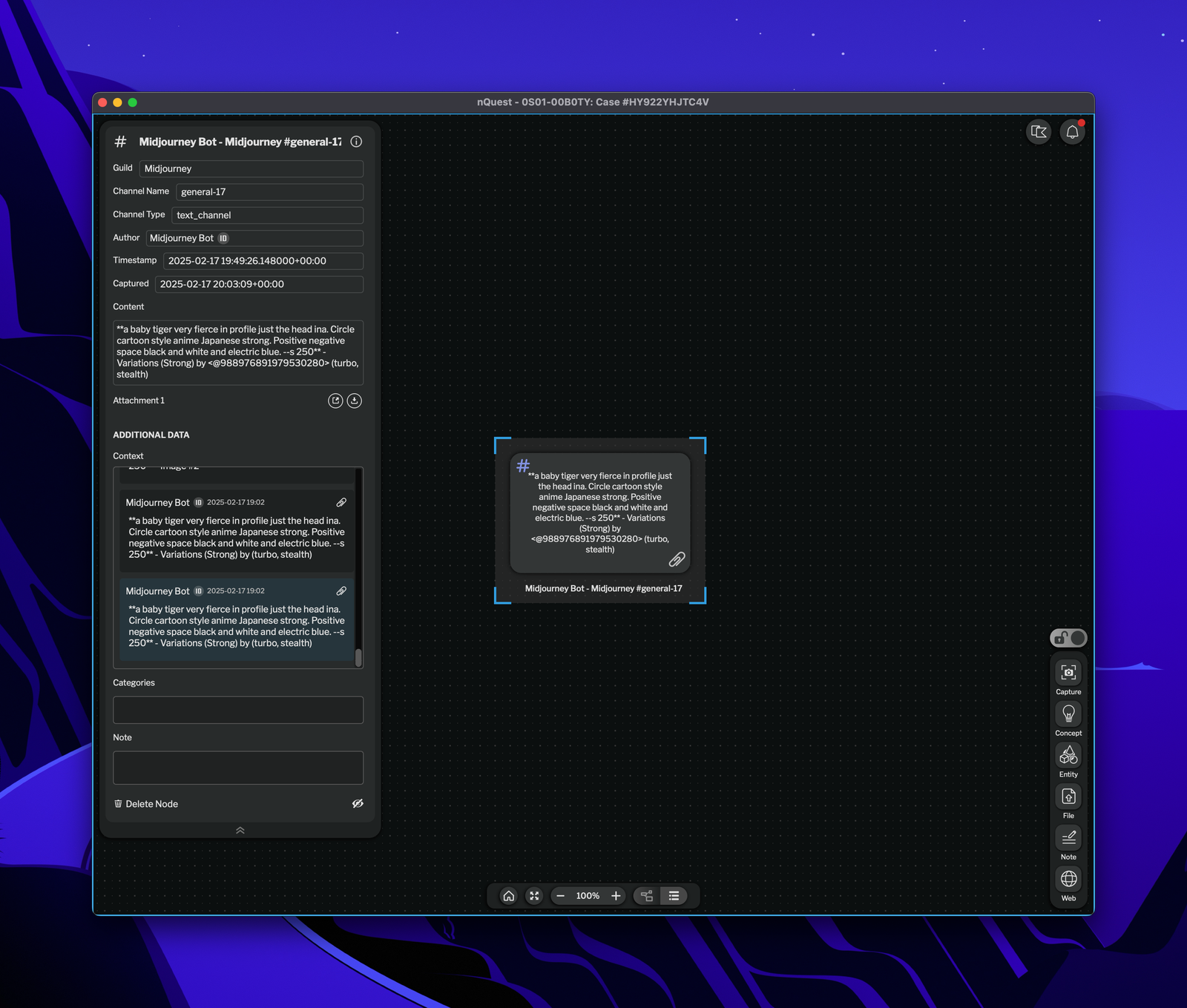This screenshot has height=1008, width=1187.
Task: Switch to graph layout view
Action: 647,896
